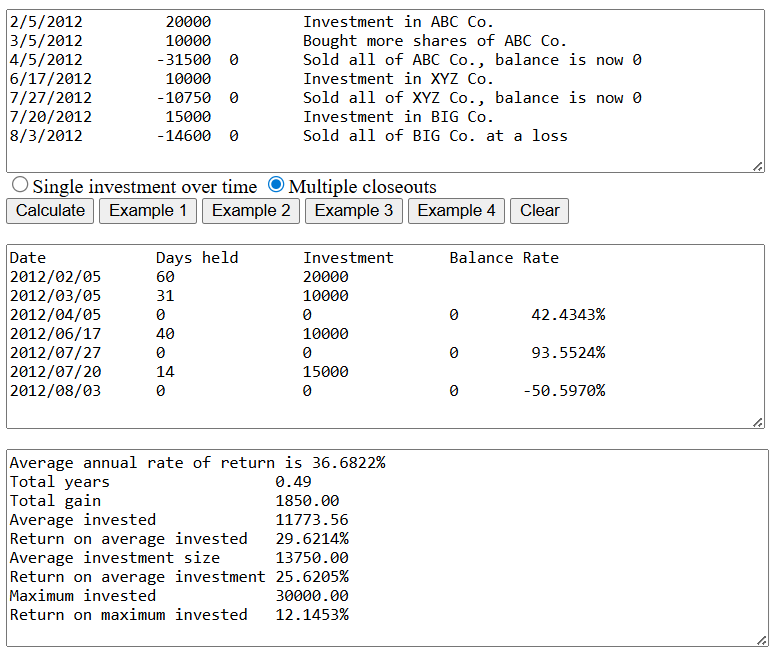Click the 2012/07/20 row date

(x=55, y=372)
